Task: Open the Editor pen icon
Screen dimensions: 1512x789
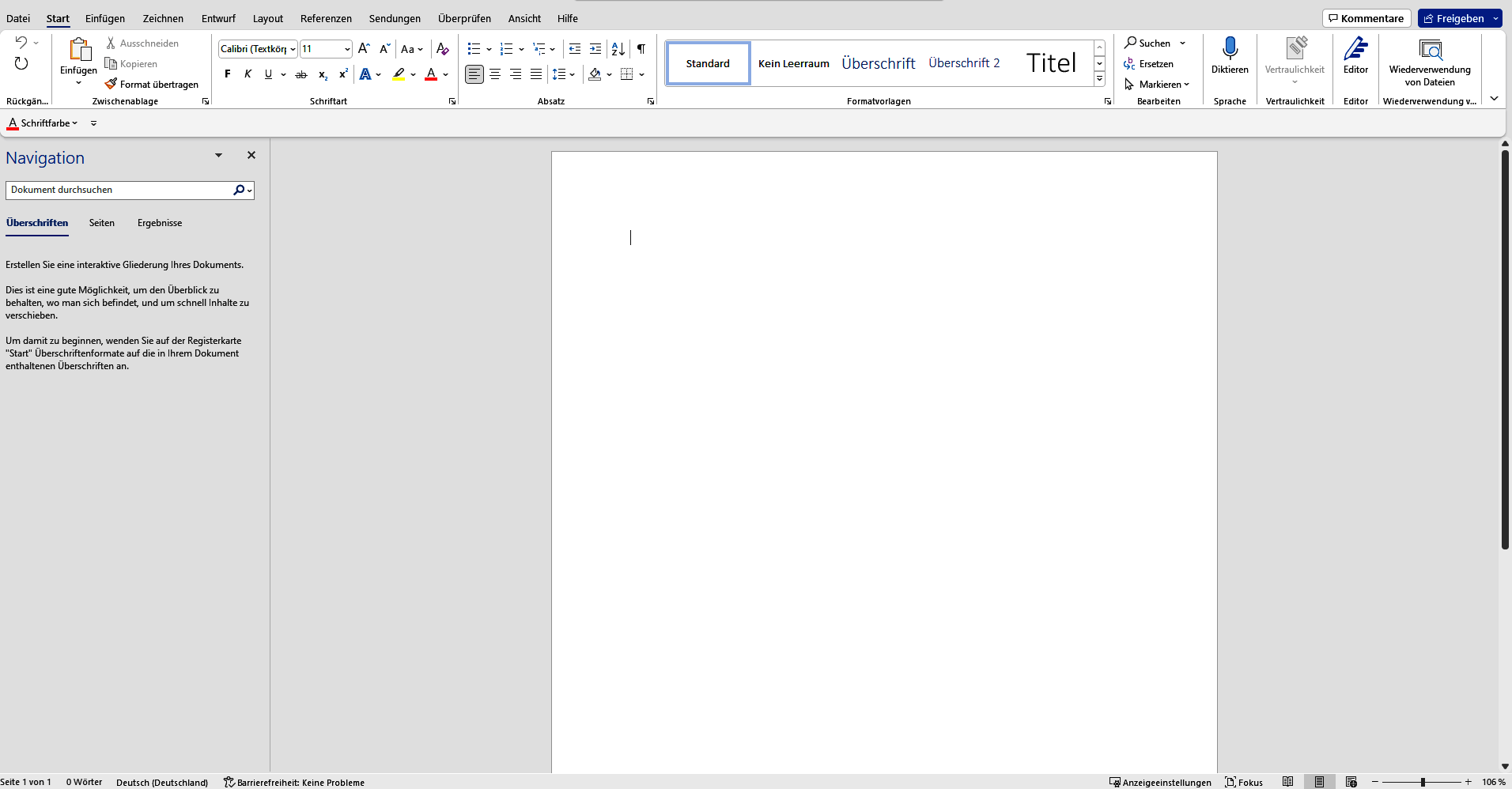Action: (x=1355, y=49)
